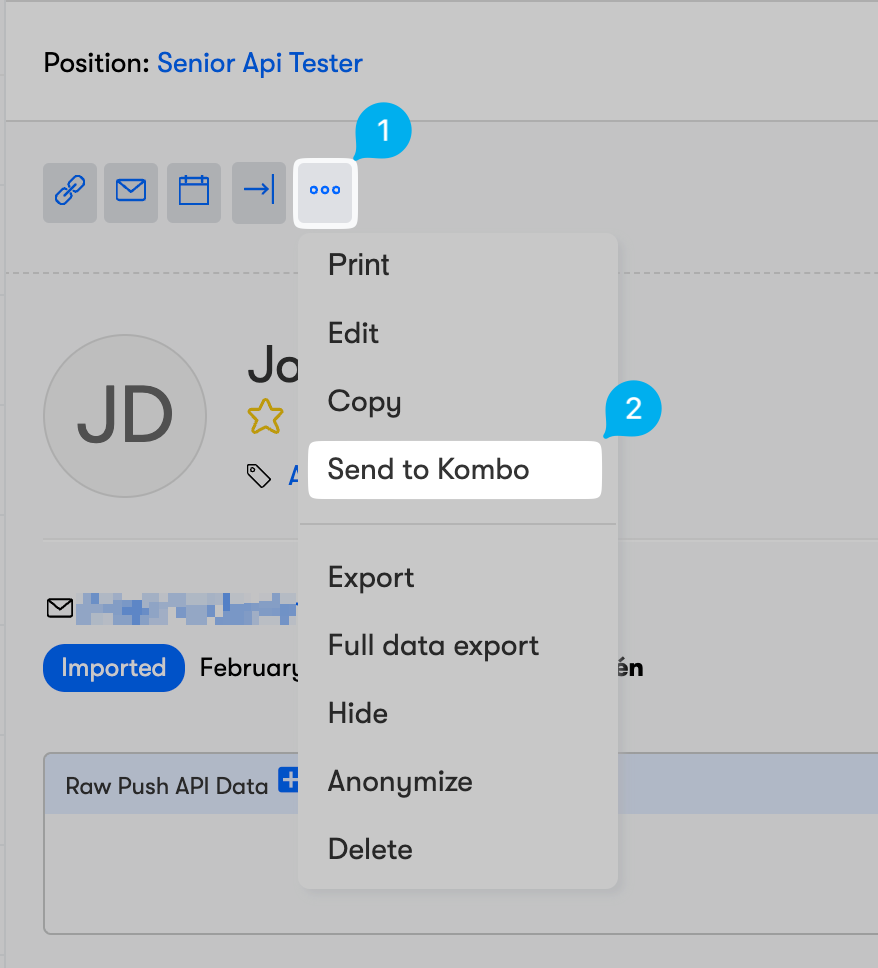The image size is (878, 968).
Task: Select Print from the dropdown menu
Action: pos(359,265)
